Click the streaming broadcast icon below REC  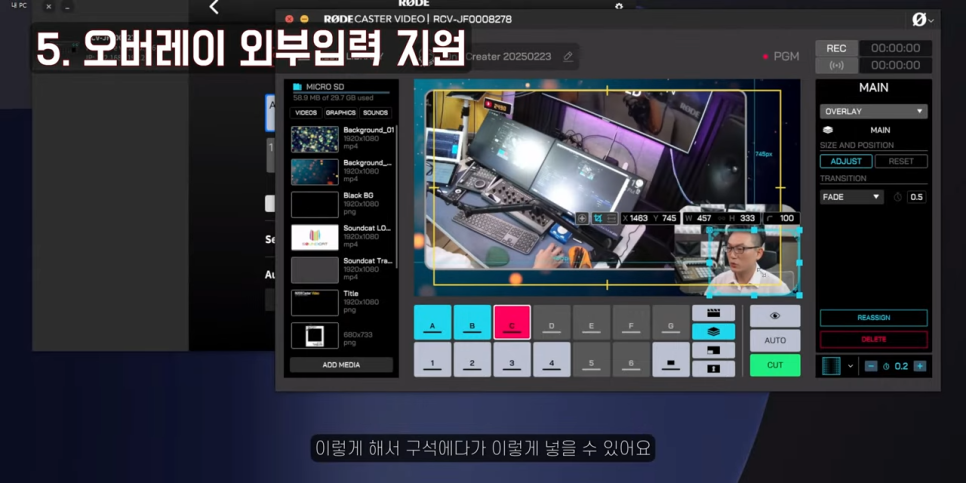836,66
